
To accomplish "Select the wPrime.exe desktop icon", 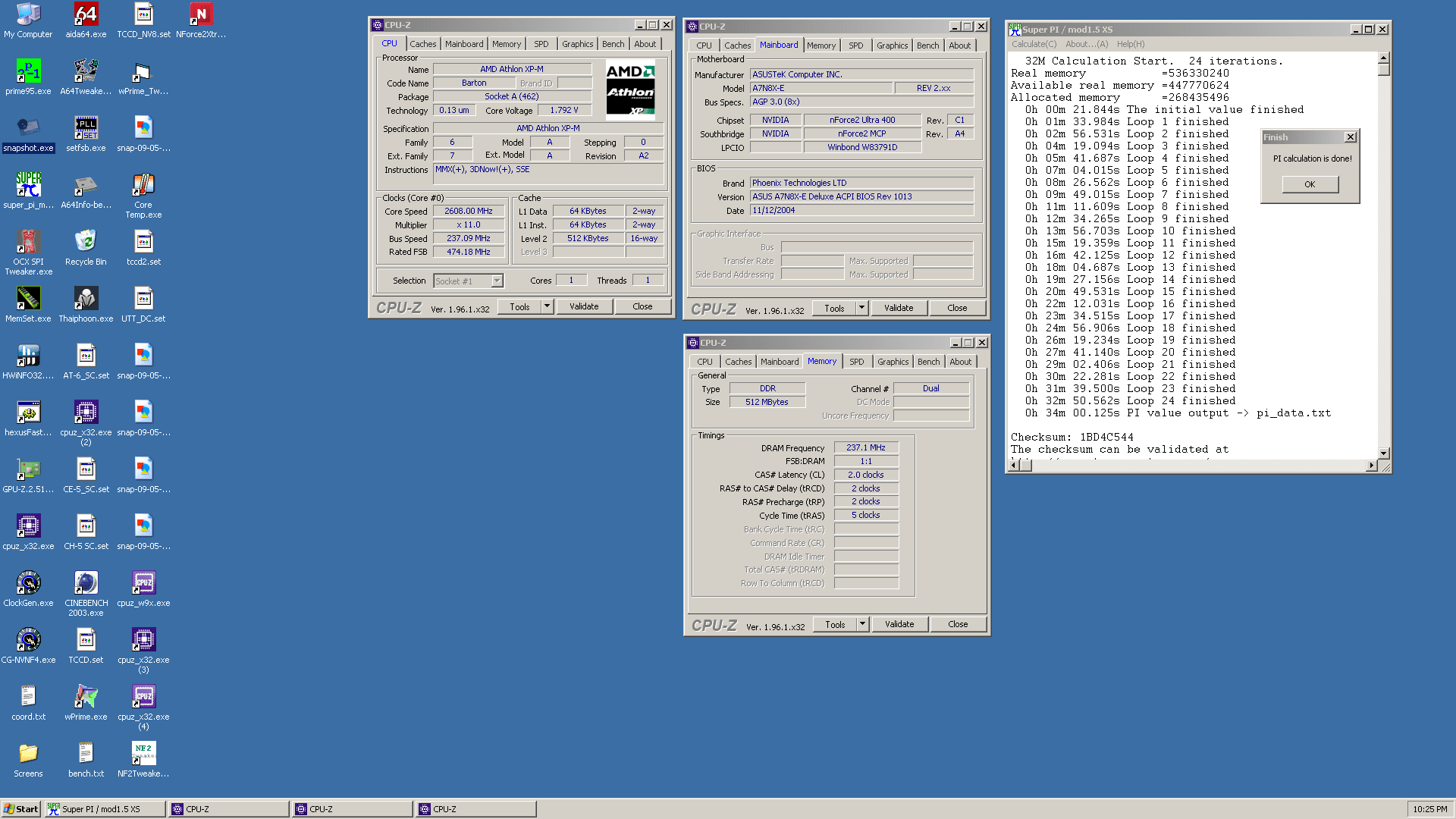I will 86,703.
